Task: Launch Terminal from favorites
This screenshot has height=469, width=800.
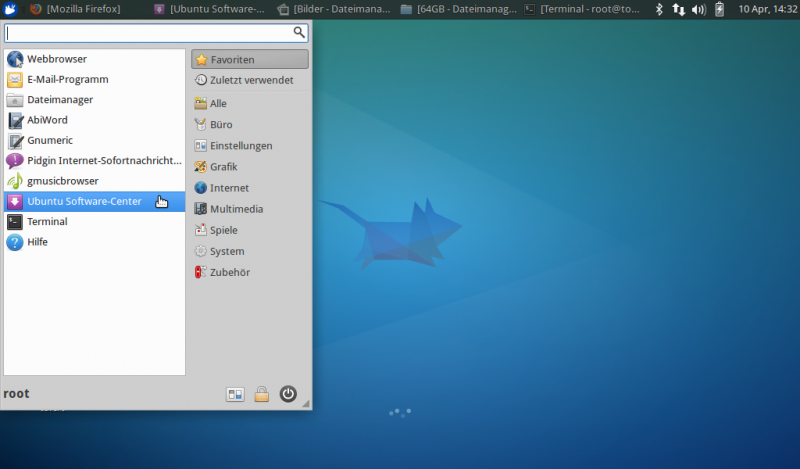Action: [x=94, y=222]
